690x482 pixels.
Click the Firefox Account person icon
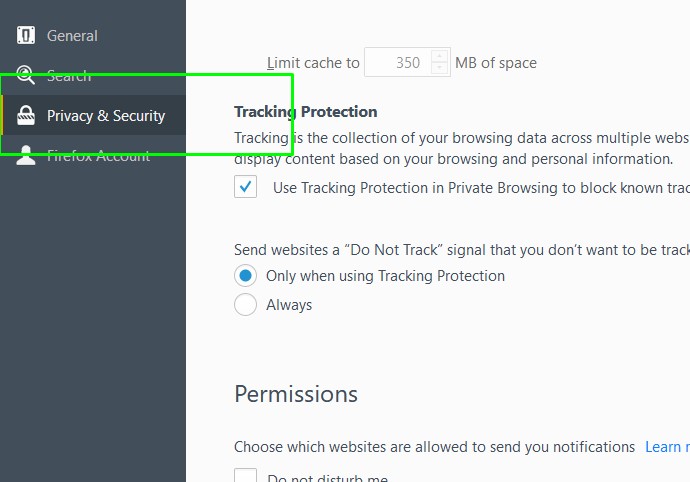point(26,156)
